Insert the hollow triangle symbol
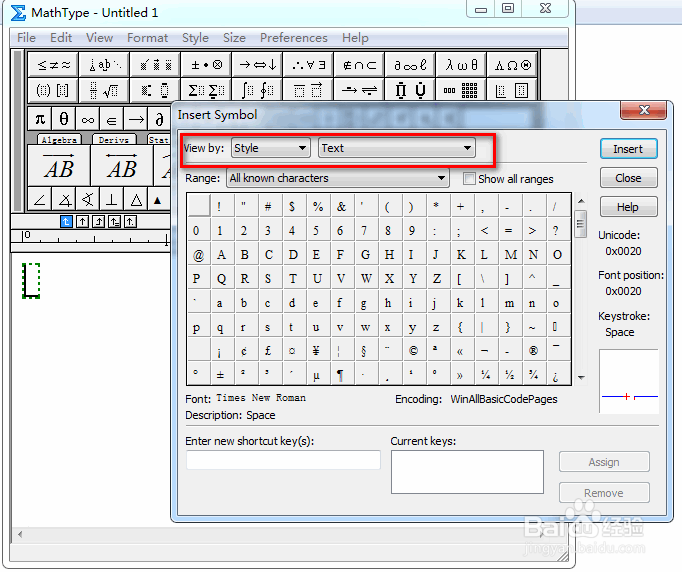Screen dimensions: 682x572 point(136,200)
